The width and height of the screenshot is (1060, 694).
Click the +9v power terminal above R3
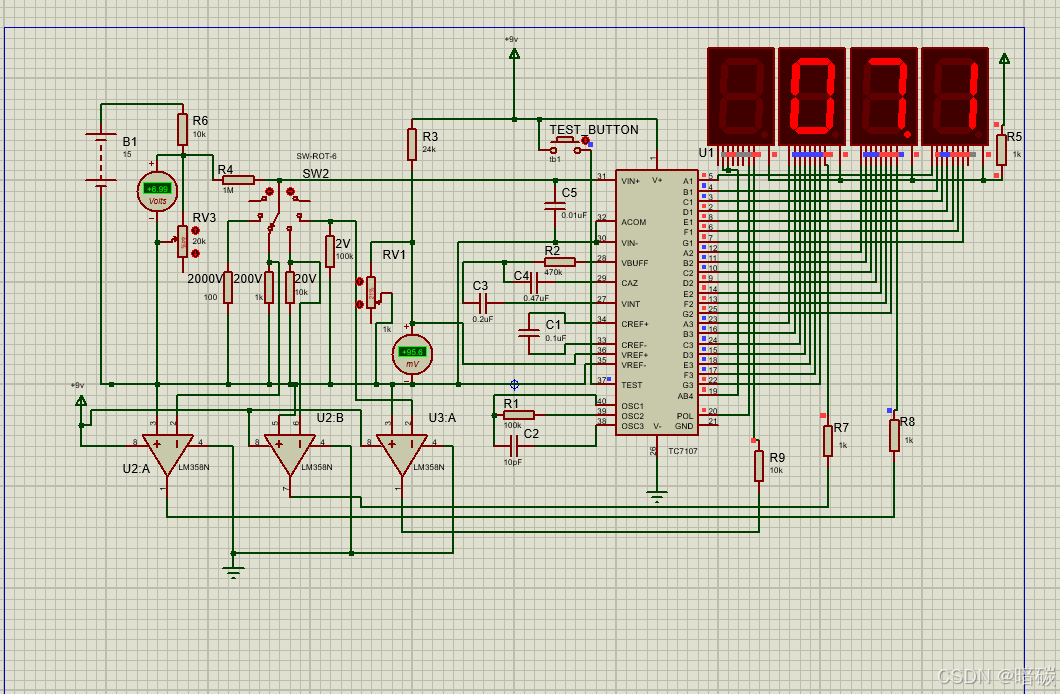pyautogui.click(x=514, y=53)
